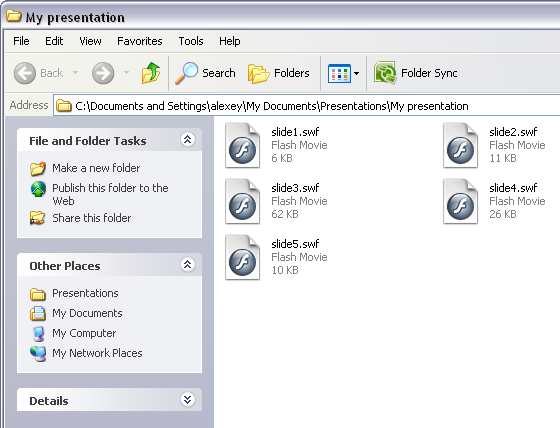Open the Views dropdown arrow
Screen dimensions: 560x428
[356, 73]
